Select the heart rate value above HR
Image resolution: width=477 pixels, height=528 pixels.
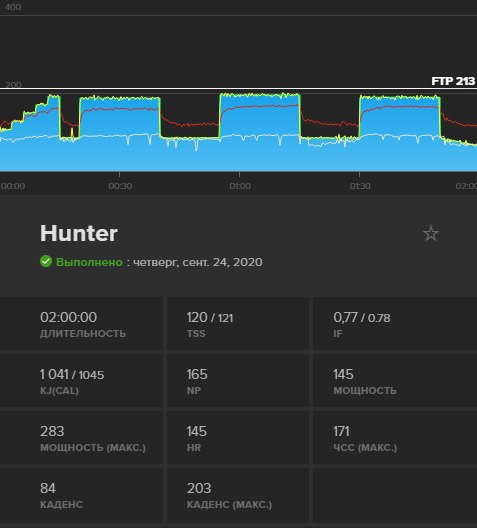point(197,431)
